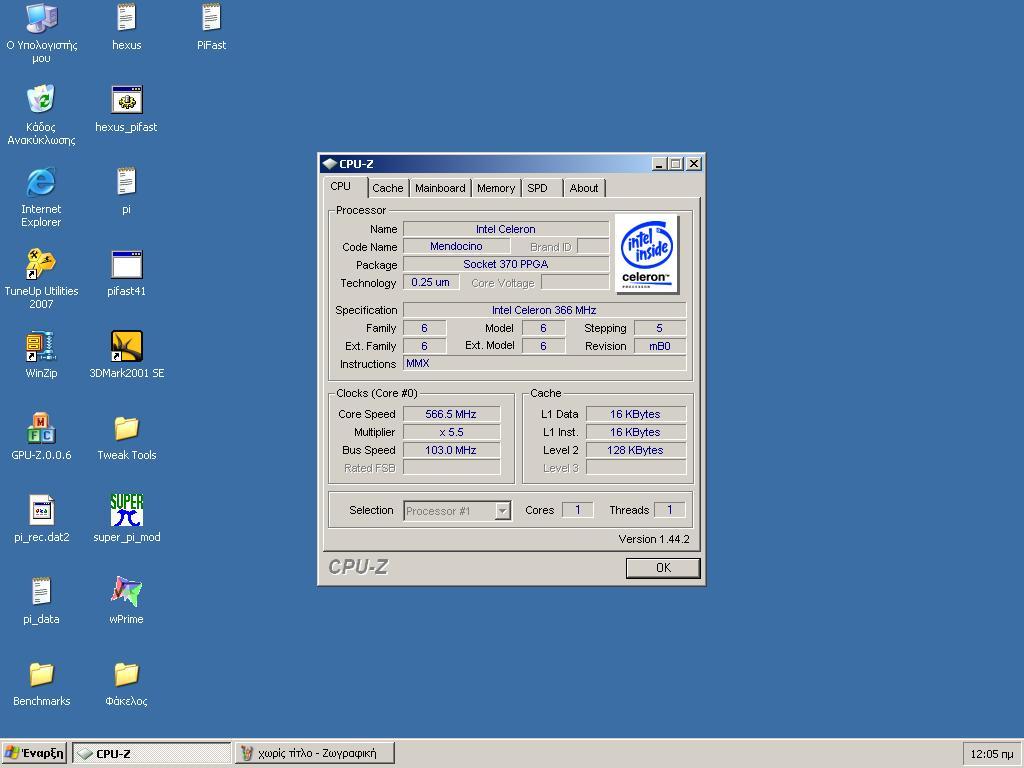Click the Mendocino code name value

(456, 246)
